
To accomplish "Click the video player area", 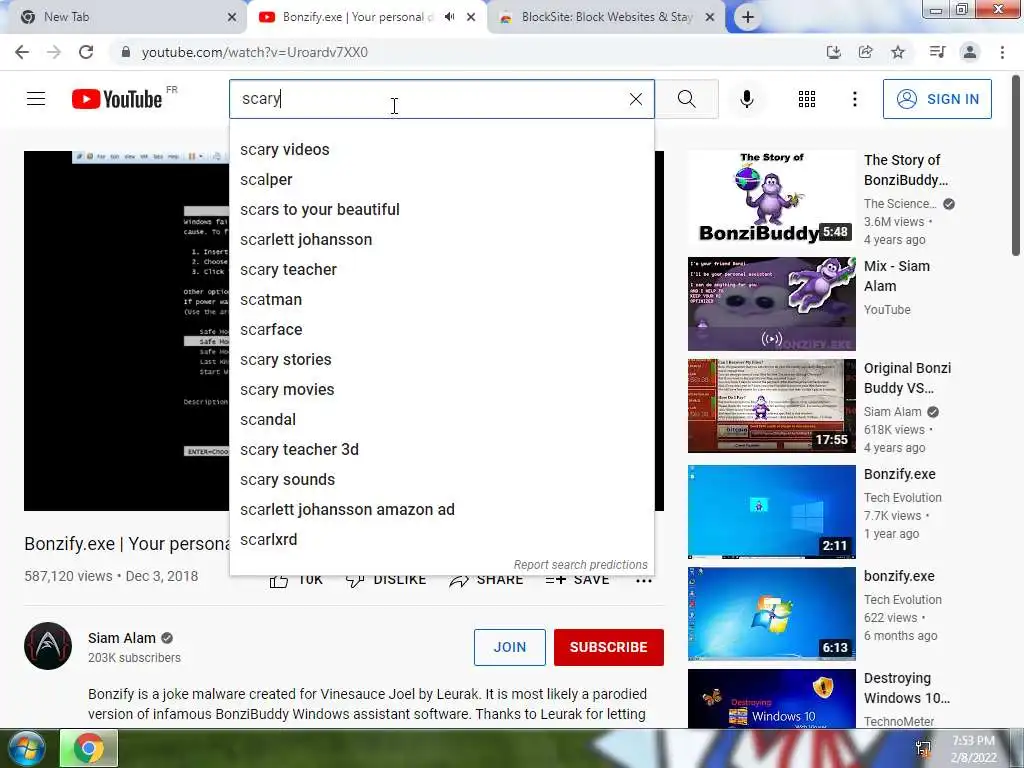I will click(126, 331).
